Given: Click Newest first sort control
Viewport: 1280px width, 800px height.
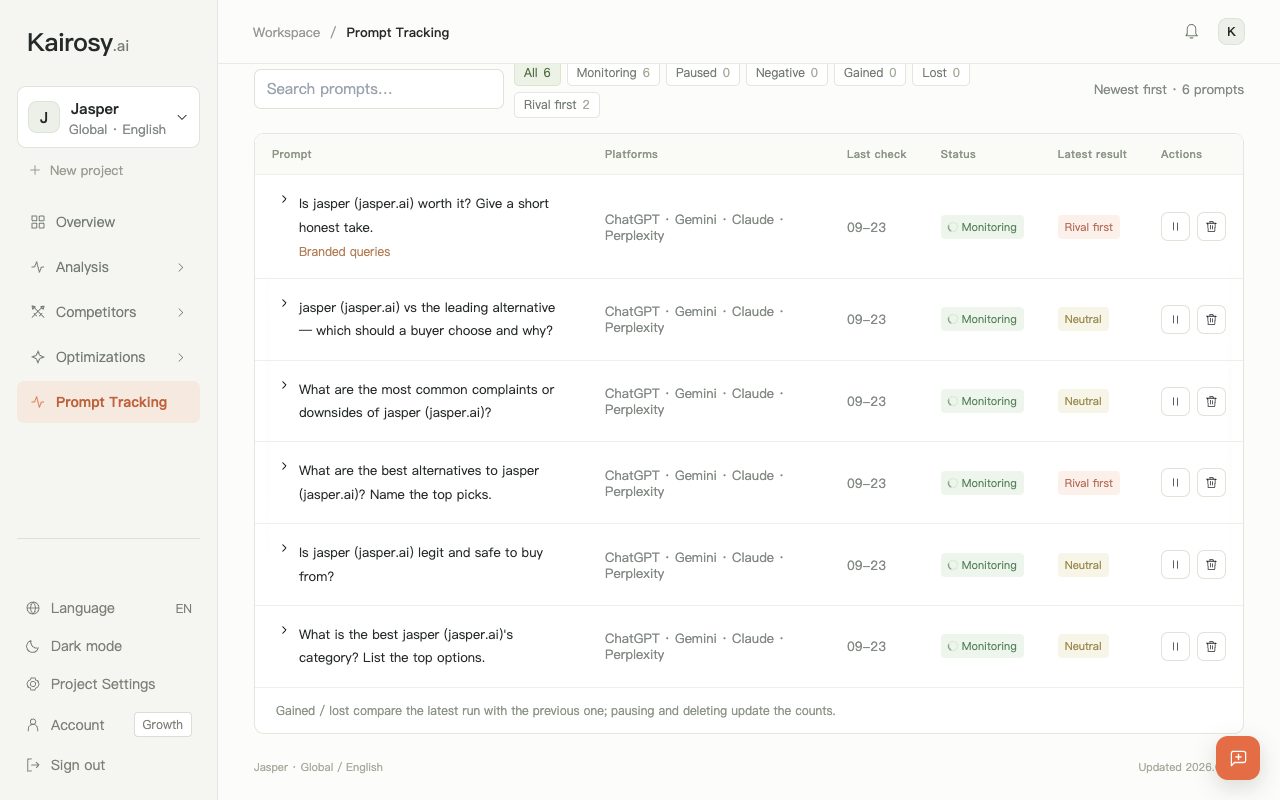Looking at the screenshot, I should (1130, 89).
